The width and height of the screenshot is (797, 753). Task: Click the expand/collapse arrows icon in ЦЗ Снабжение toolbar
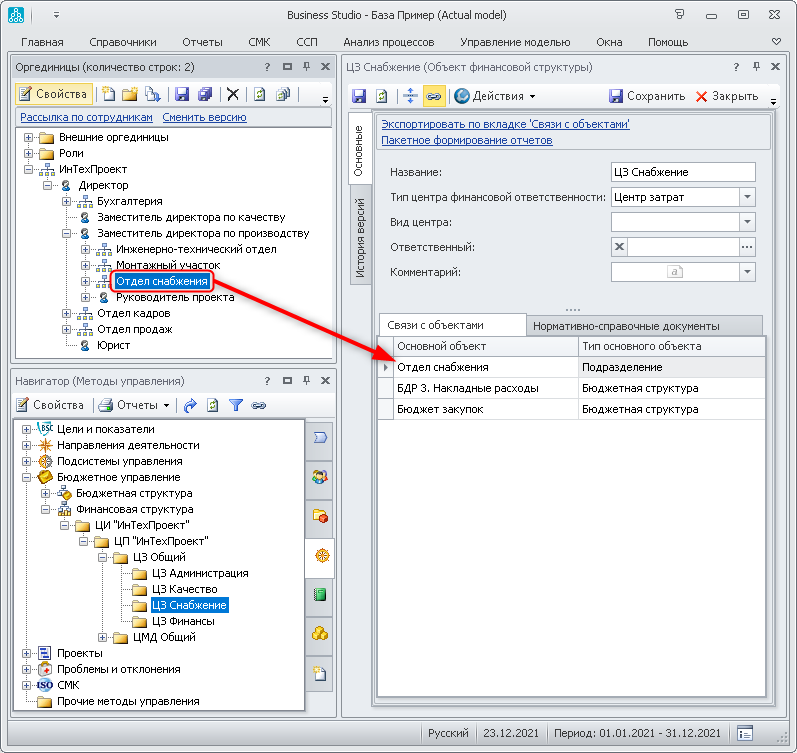click(x=409, y=96)
